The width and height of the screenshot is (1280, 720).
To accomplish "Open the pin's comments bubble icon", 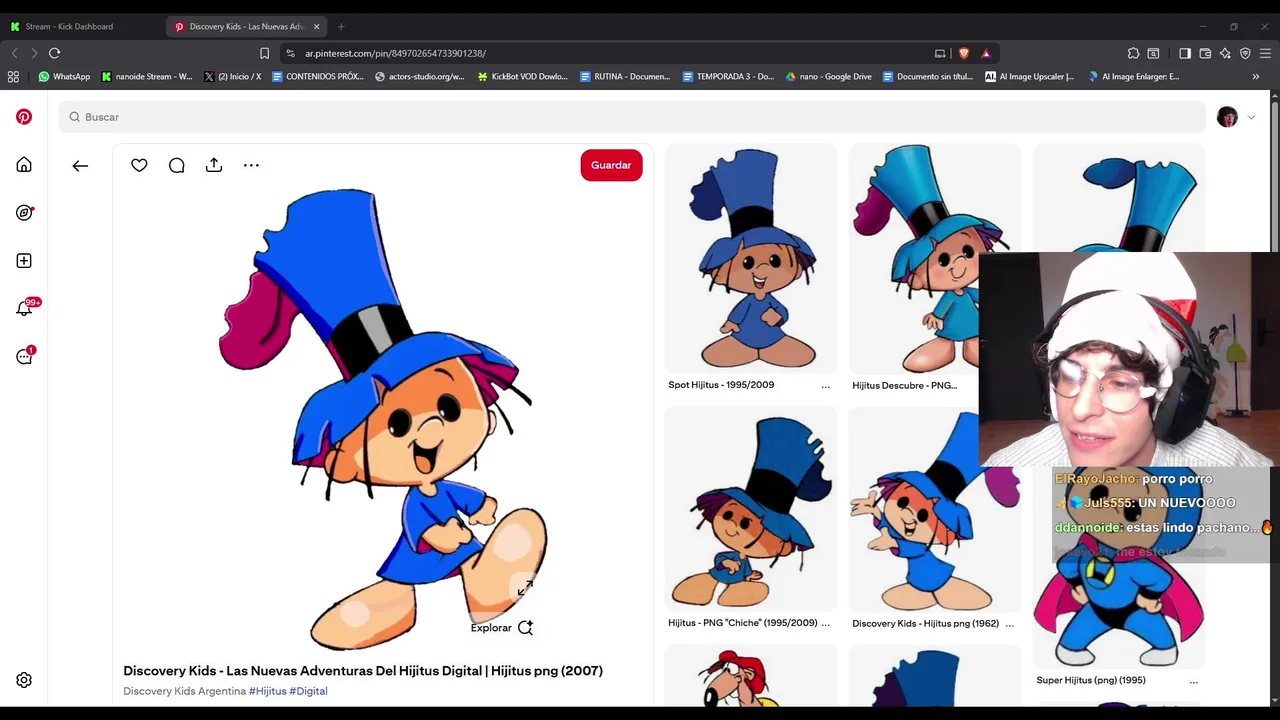I will click(176, 165).
